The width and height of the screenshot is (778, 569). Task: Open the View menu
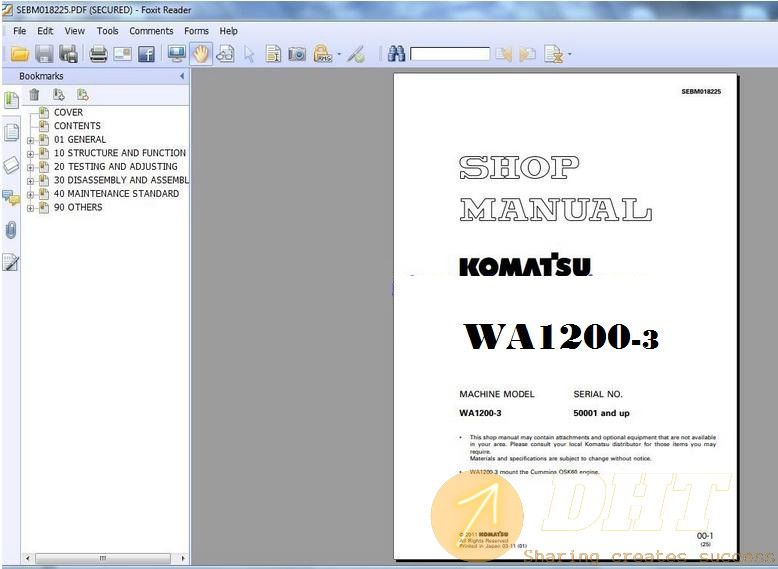pyautogui.click(x=74, y=31)
